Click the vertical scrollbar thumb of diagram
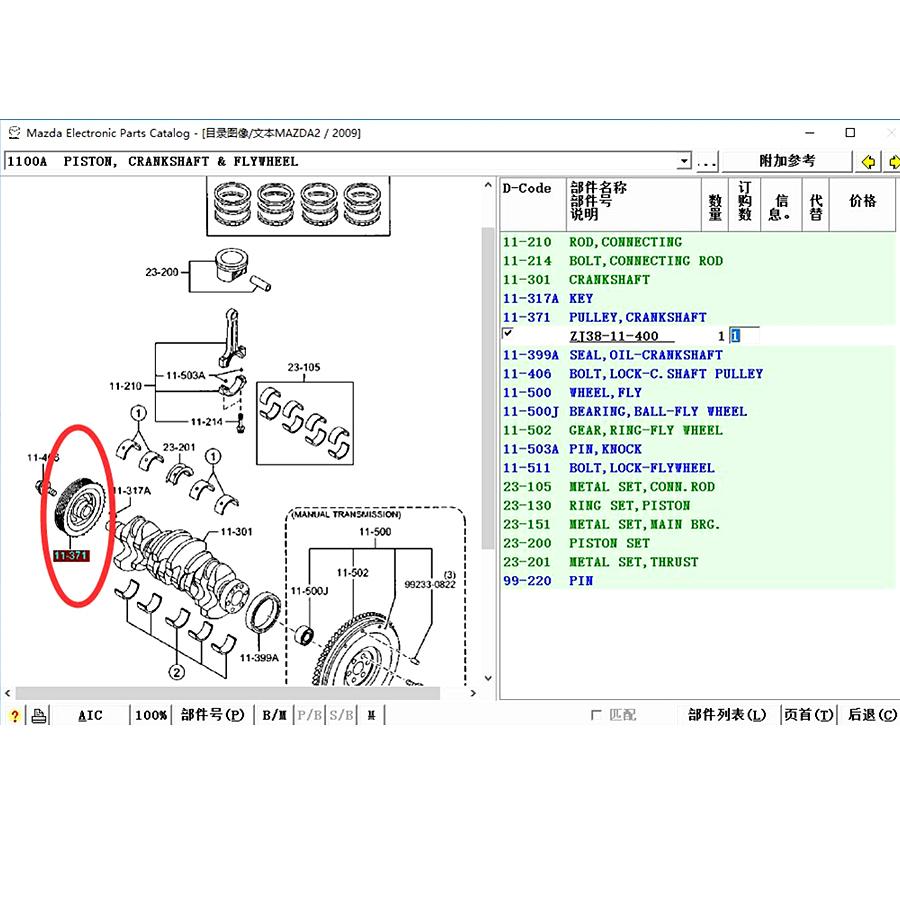This screenshot has width=900, height=900. (x=488, y=388)
